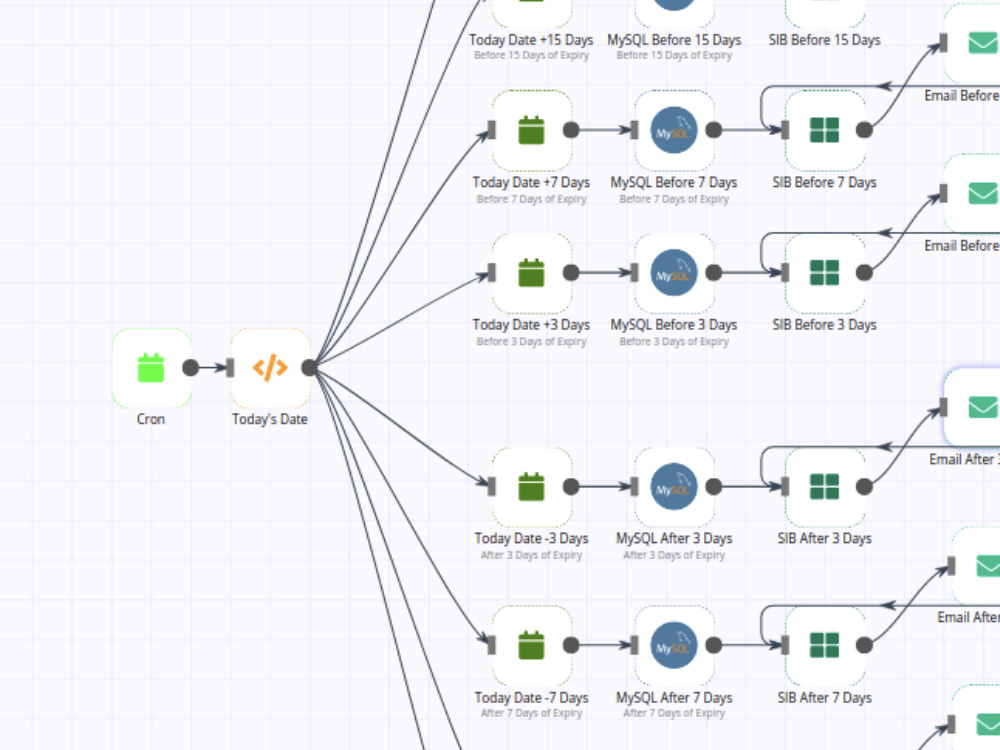Click envelope node above SIB Before 3 Days

[x=973, y=193]
